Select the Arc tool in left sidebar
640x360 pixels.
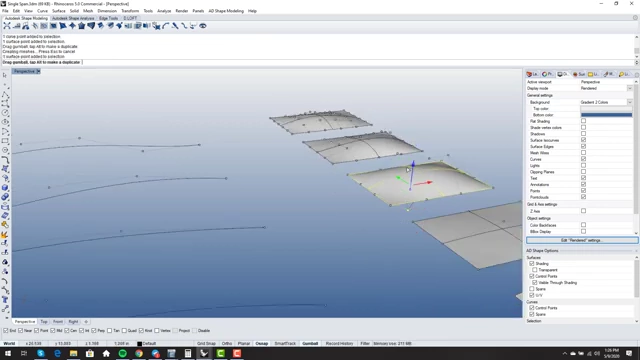pos(5,131)
